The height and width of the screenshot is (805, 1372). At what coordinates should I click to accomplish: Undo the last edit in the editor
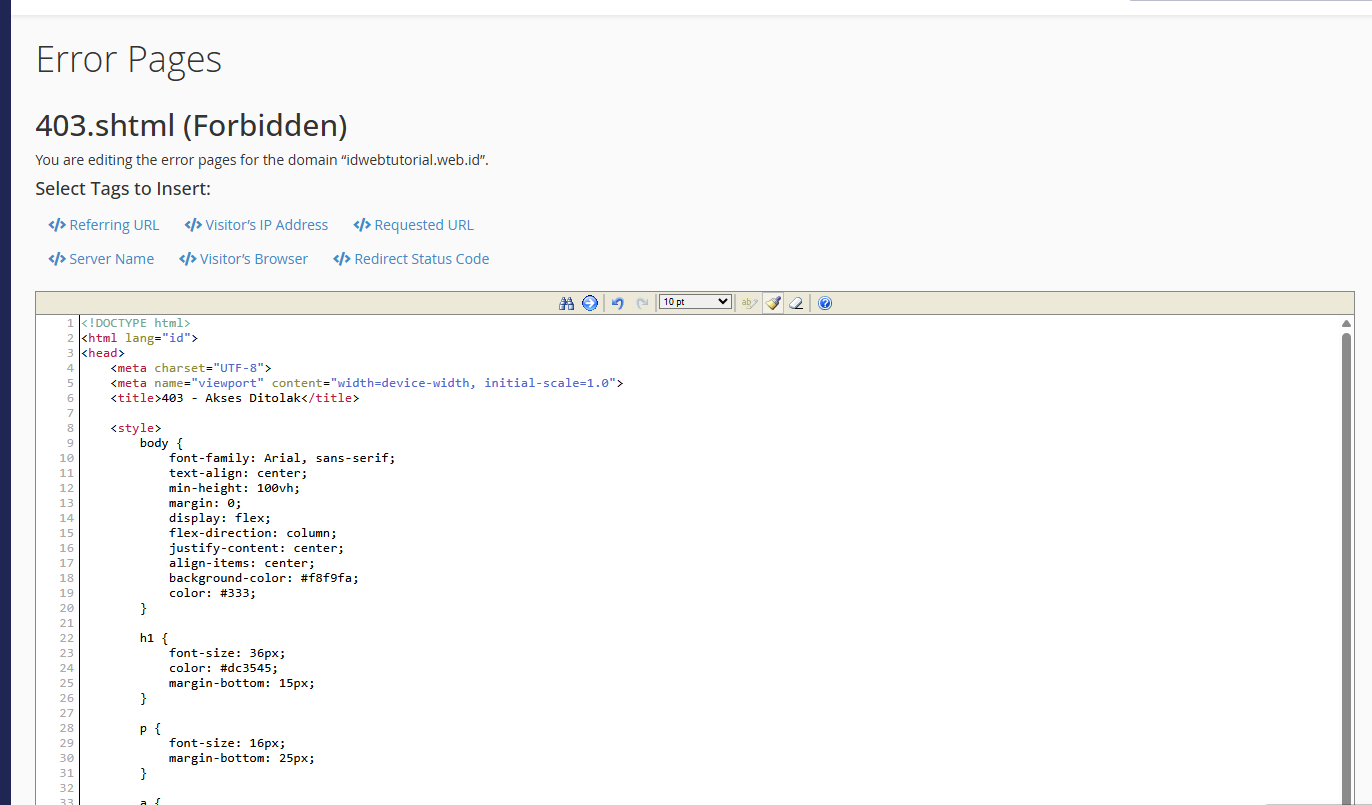click(618, 303)
